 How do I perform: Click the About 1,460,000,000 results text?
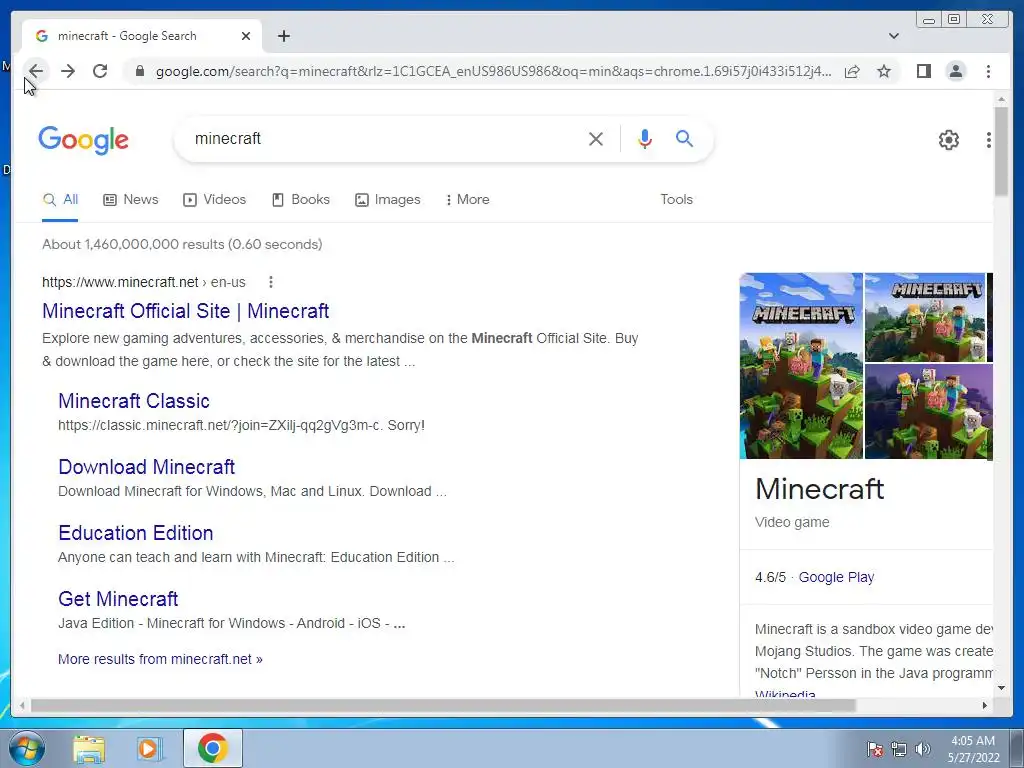click(182, 244)
